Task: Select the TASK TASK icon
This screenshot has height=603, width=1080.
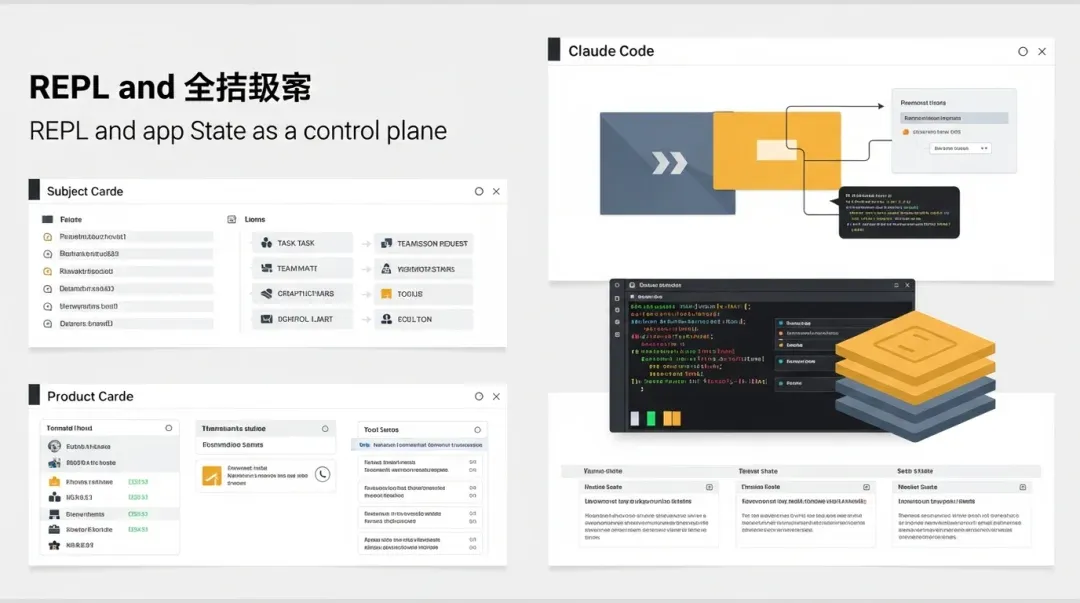Action: click(267, 242)
